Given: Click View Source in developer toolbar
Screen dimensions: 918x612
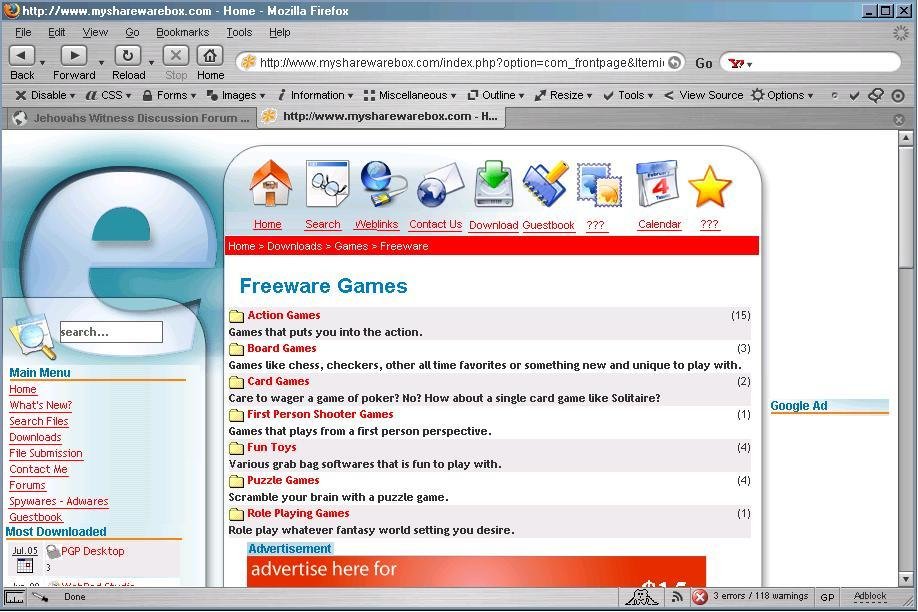Looking at the screenshot, I should pos(703,95).
